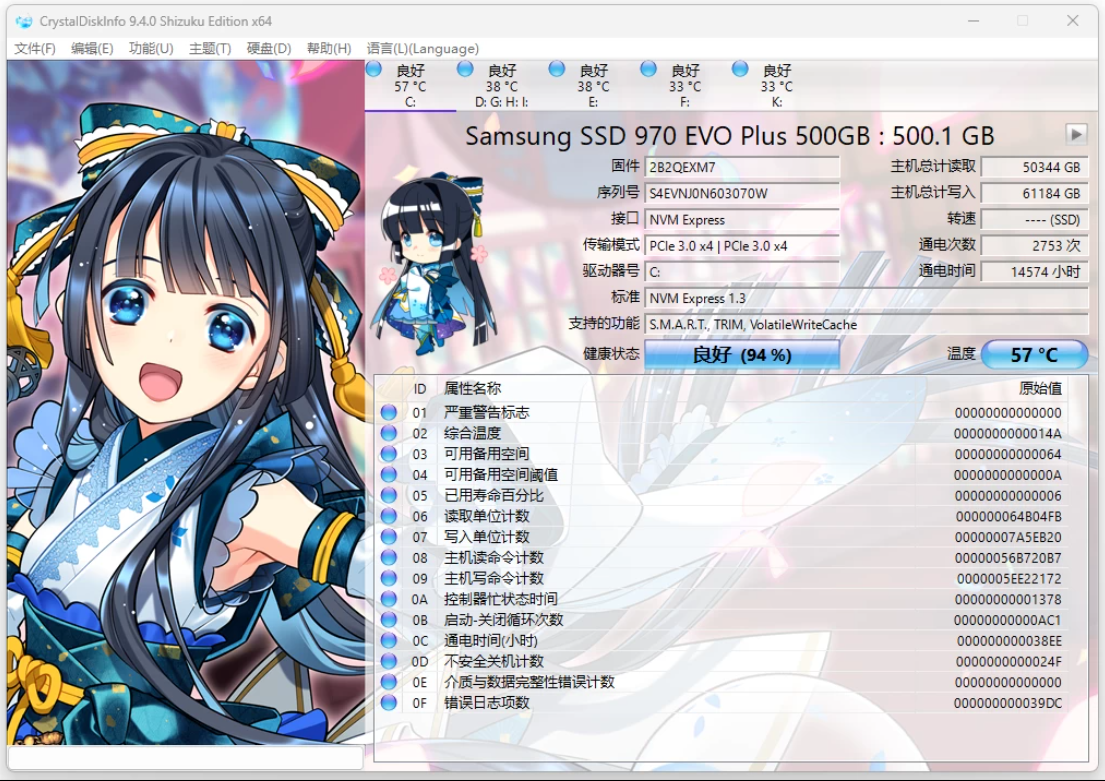Click status orb of attribute 0A 控制器忙状态时间
The height and width of the screenshot is (781, 1105).
point(388,599)
